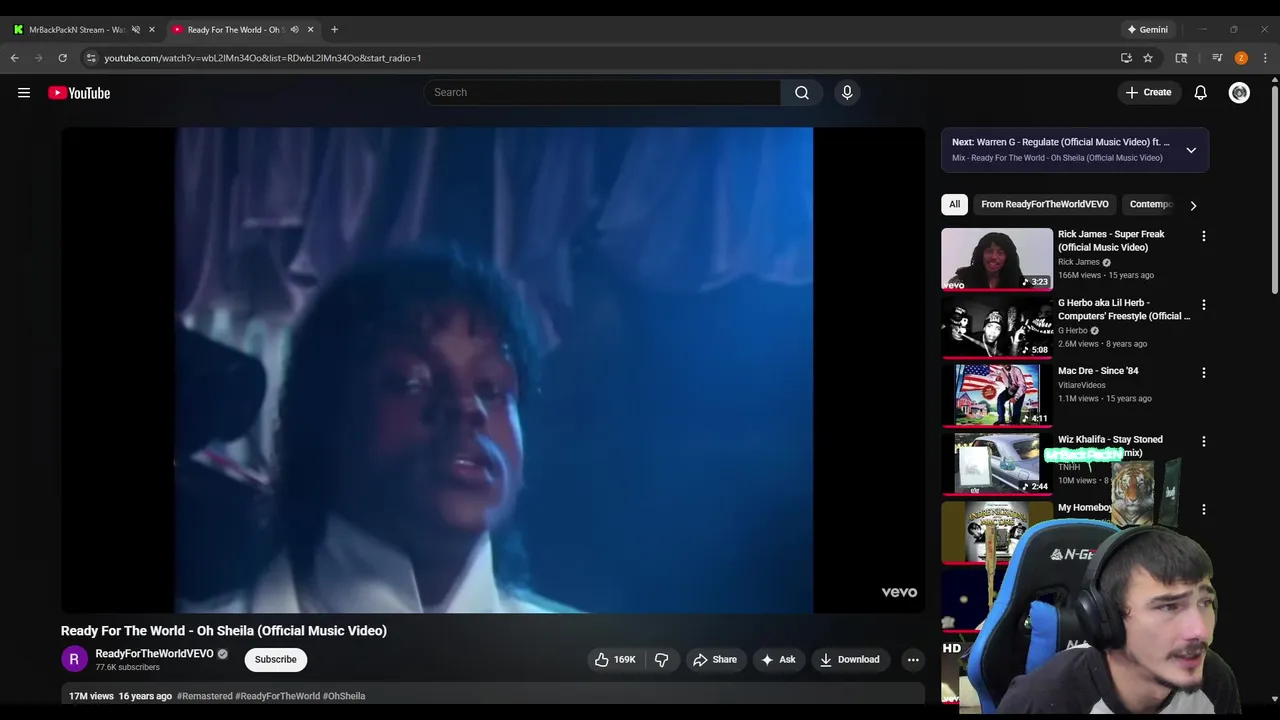Screen dimensions: 1280x720
Task: Open options for Wiz Khalifa Stay Stoned
Action: pos(1204,441)
